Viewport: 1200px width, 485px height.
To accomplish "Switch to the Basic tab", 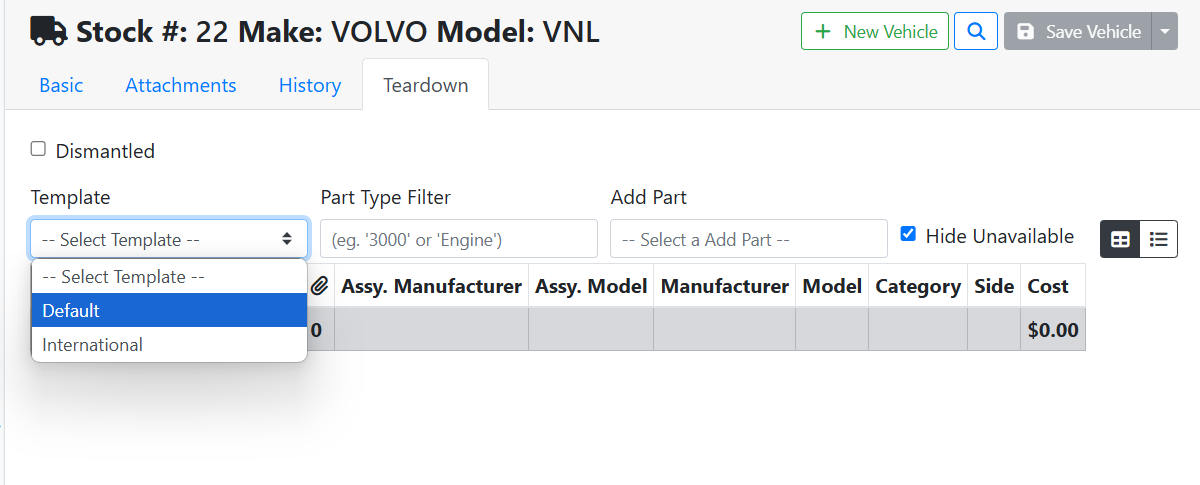I will [x=61, y=85].
